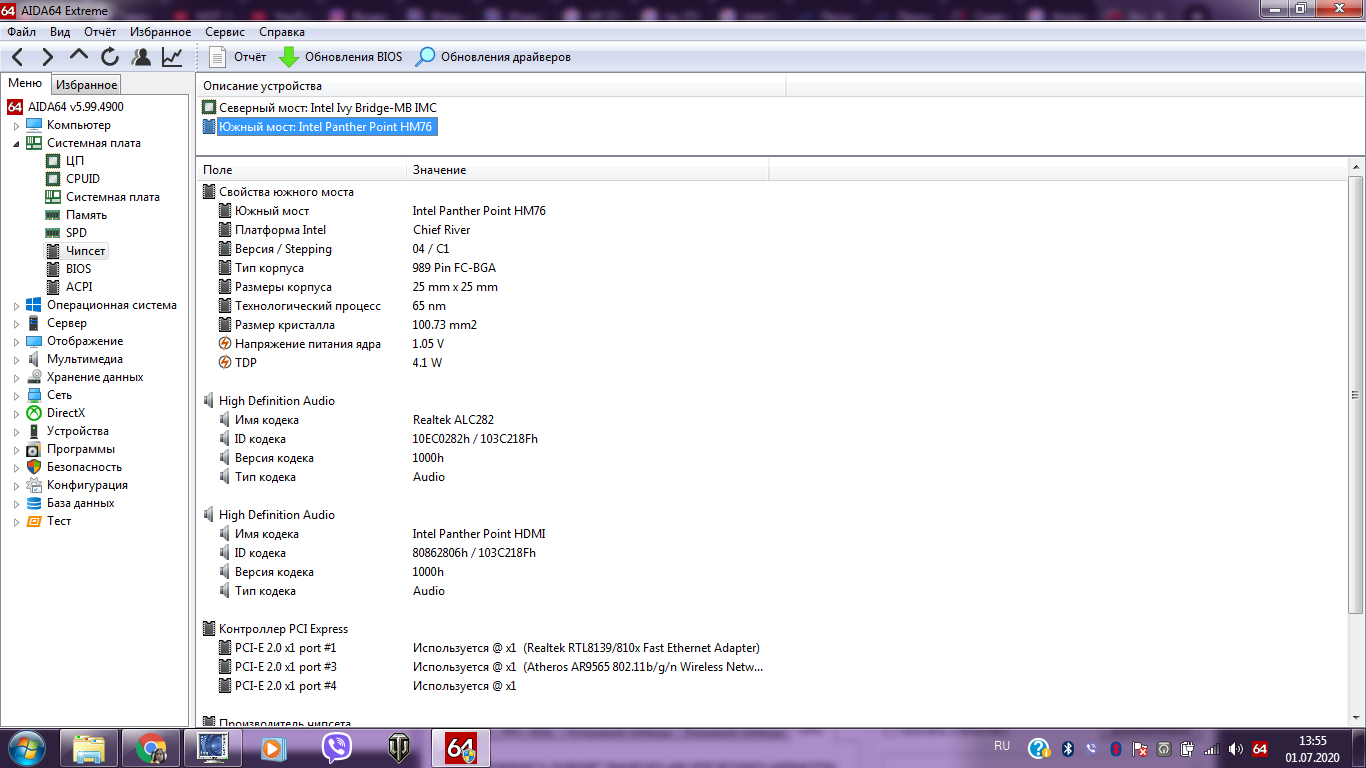1366x768 pixels.
Task: Open World of Tanks from taskbar
Action: (399, 748)
